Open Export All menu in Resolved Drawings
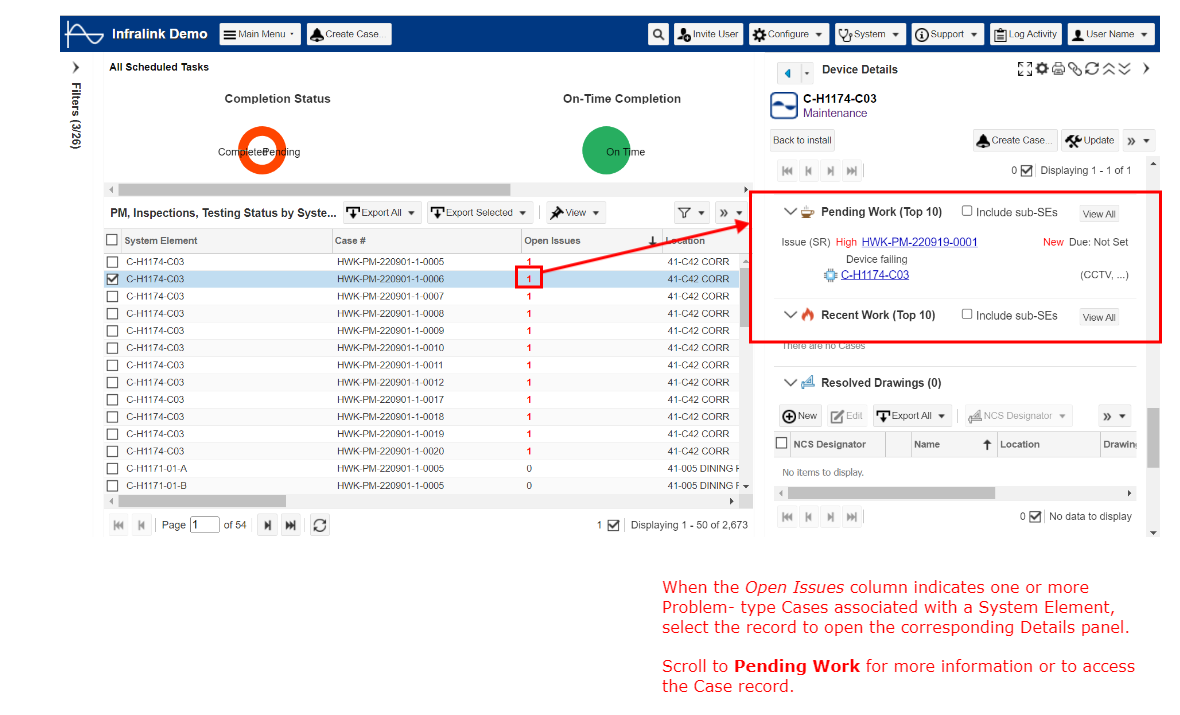 coord(911,416)
